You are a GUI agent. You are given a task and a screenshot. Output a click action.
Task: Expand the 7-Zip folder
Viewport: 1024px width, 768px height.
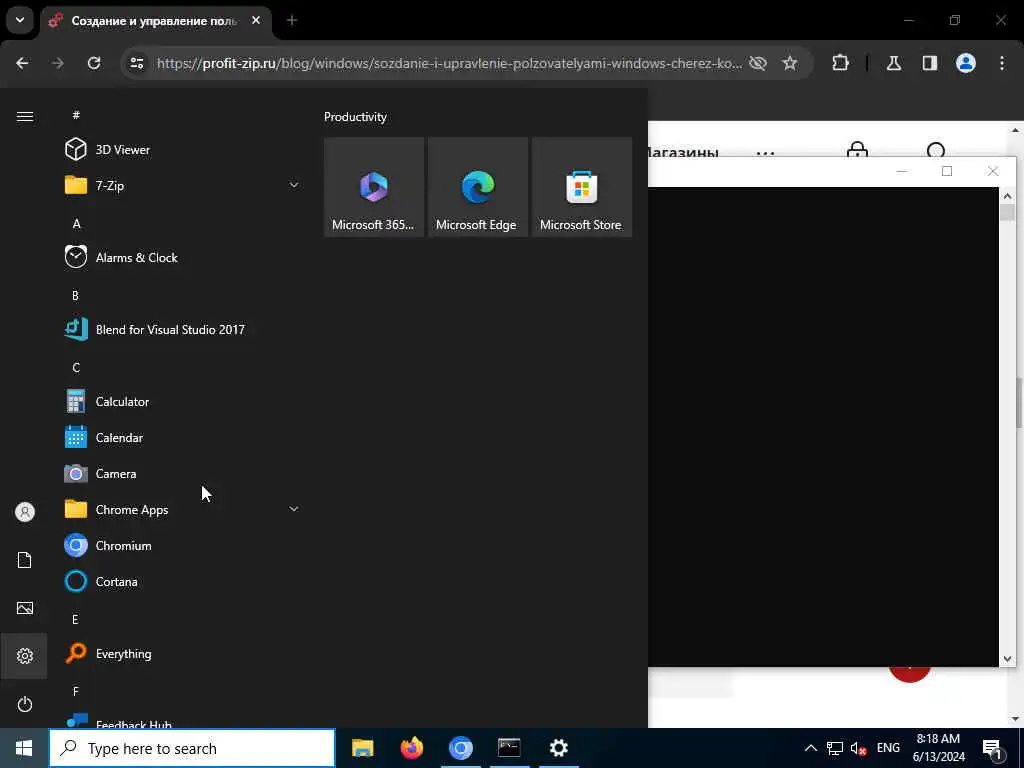(182, 185)
